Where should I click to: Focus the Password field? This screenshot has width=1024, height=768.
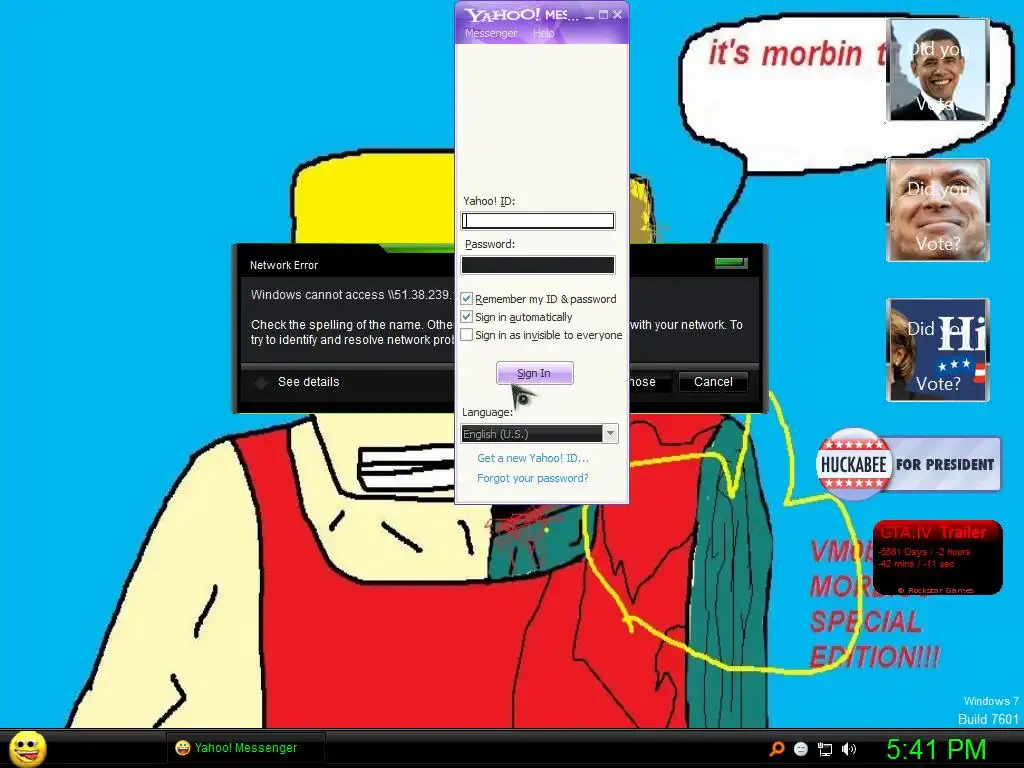click(x=537, y=264)
